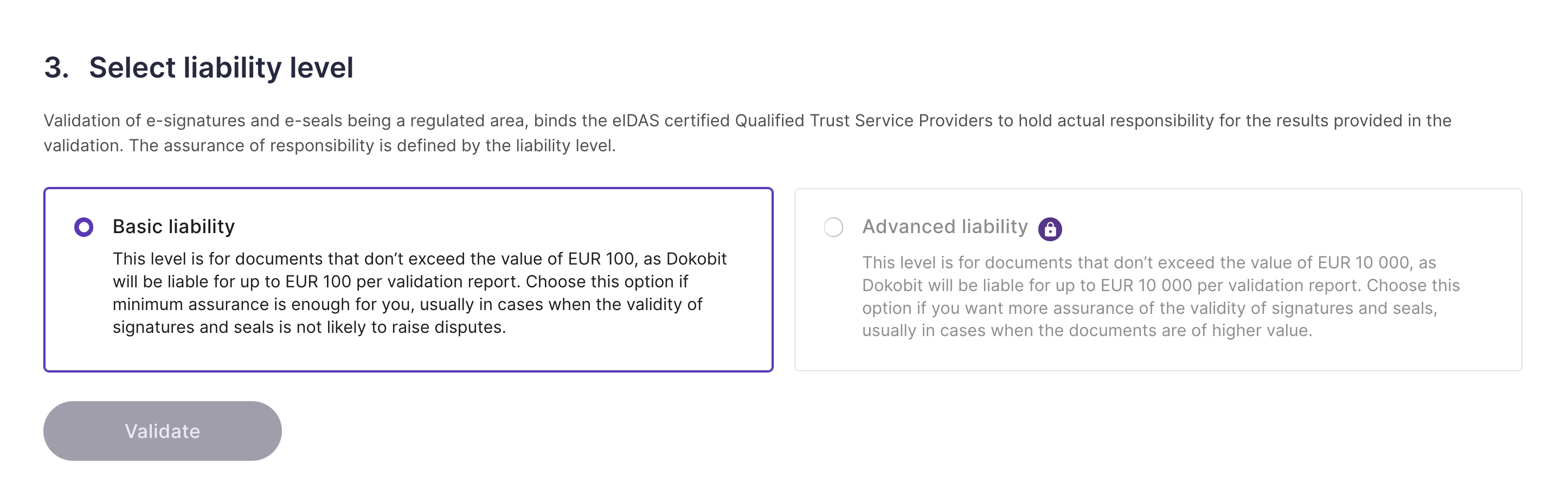Screen dimensions: 1568x502
Task: Click the purple lock icon beside Advanced liability
Action: pos(1049,229)
